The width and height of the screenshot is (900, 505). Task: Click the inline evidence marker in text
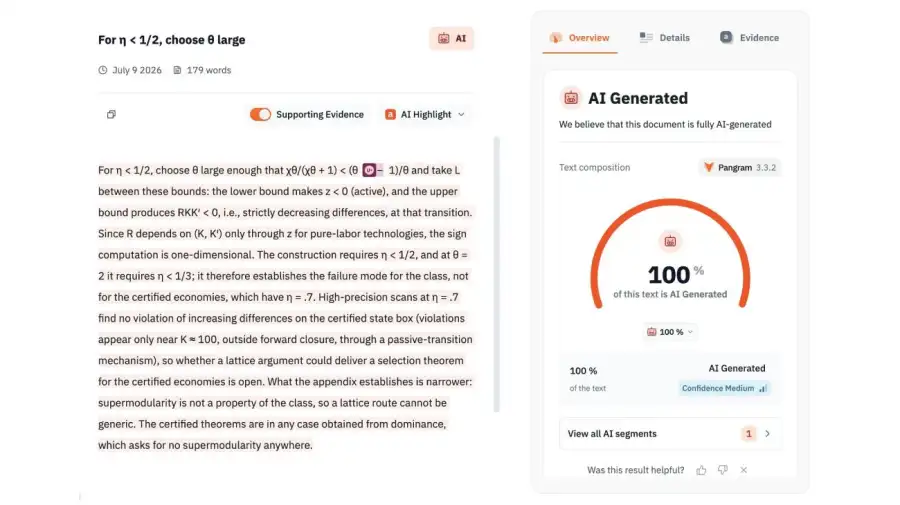point(369,170)
